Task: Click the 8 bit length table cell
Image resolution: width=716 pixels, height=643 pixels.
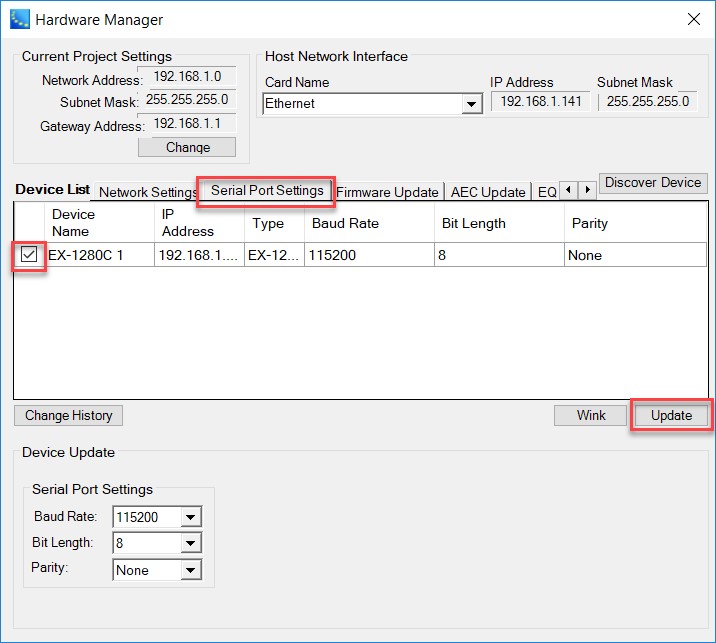Action: point(499,255)
